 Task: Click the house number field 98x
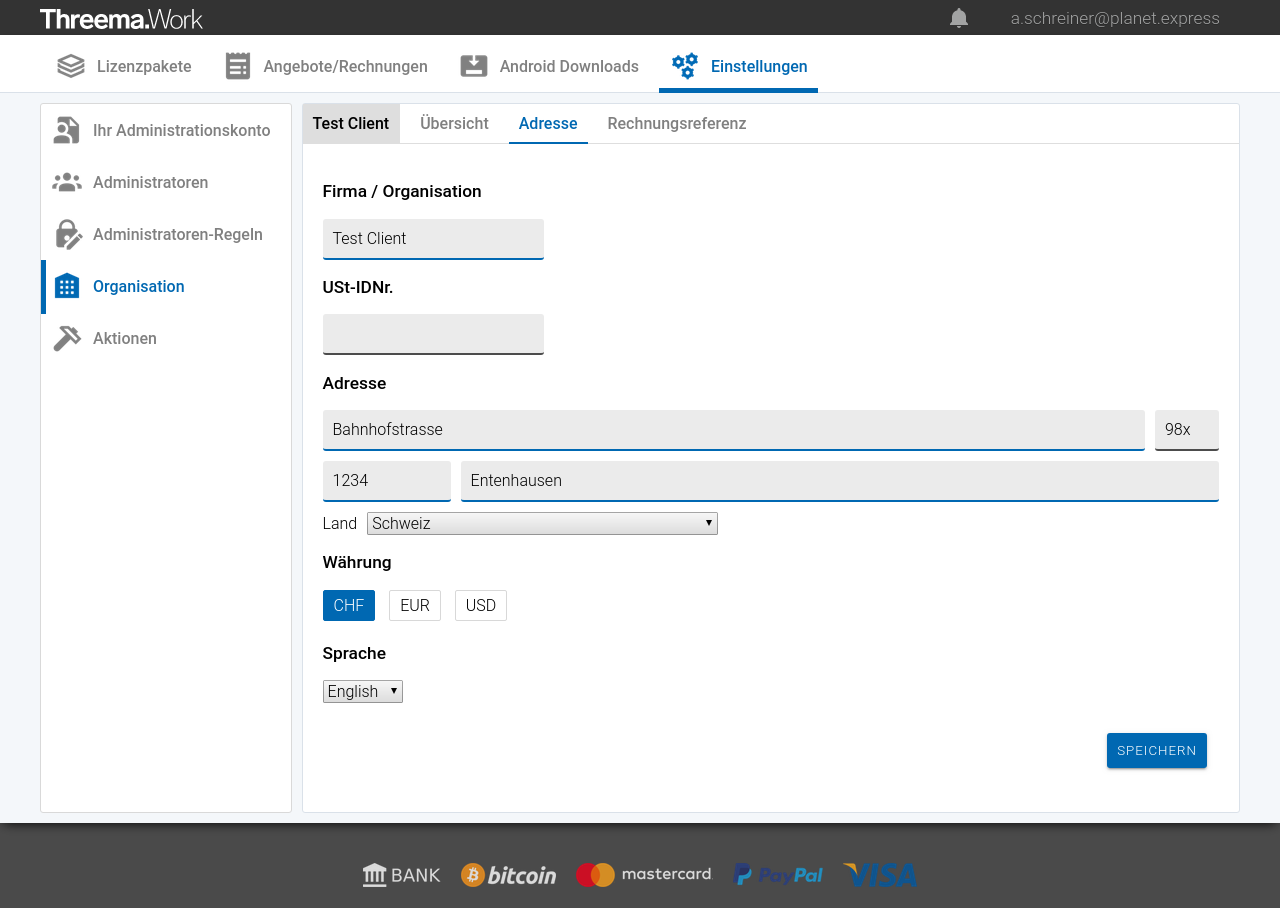[x=1187, y=430]
